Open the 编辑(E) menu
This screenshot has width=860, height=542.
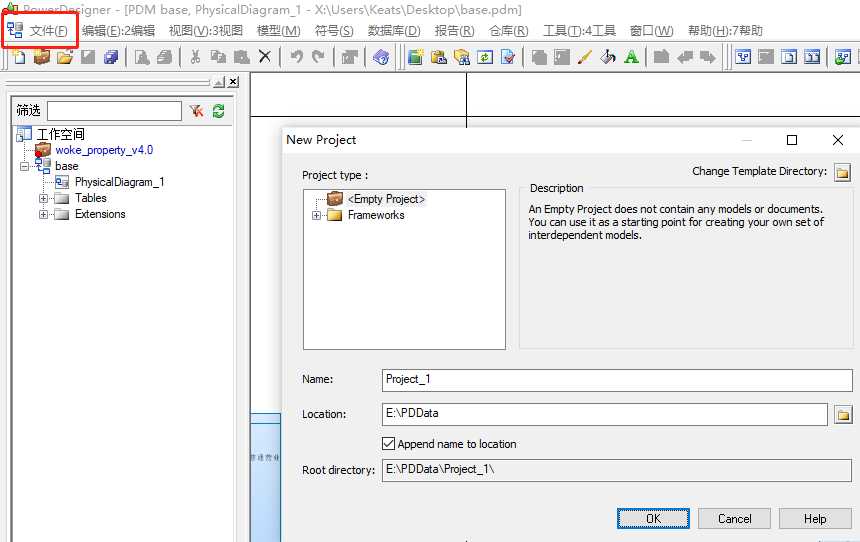click(x=118, y=31)
